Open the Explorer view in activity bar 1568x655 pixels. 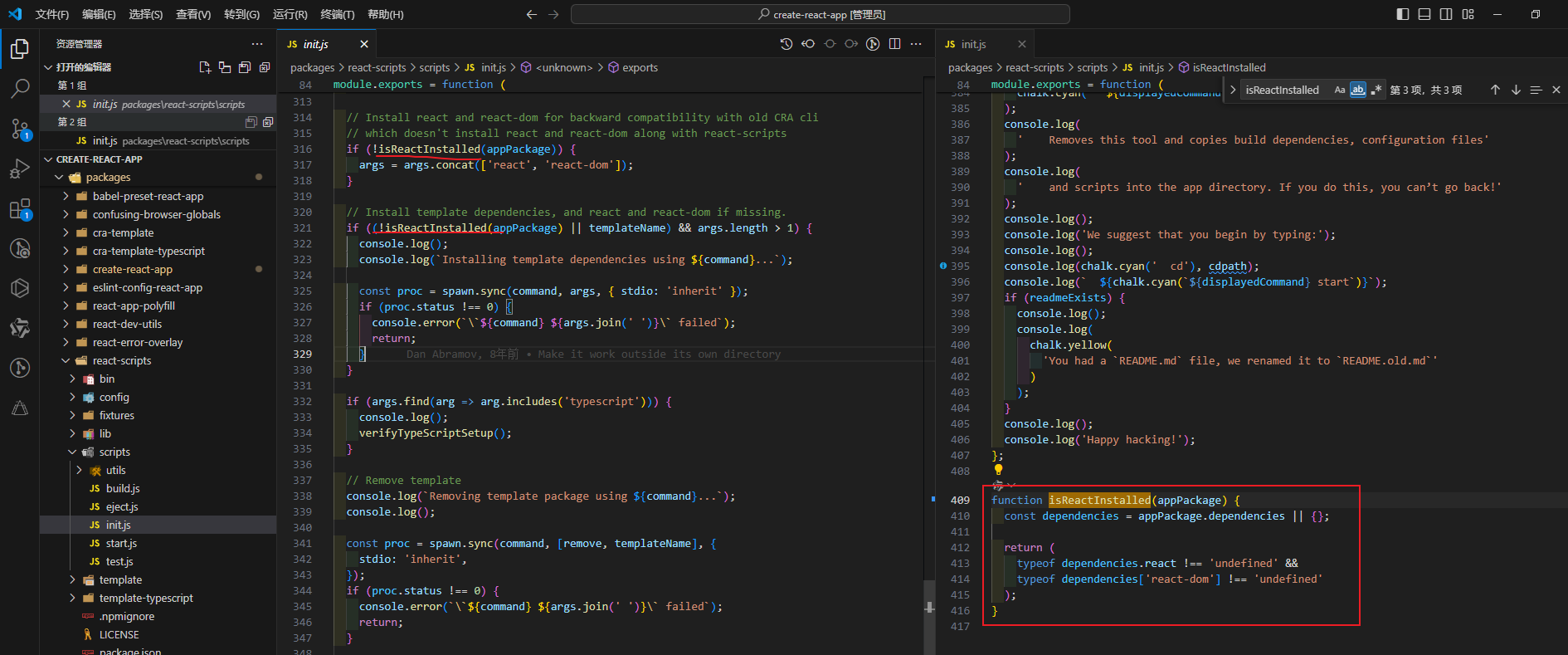(20, 50)
